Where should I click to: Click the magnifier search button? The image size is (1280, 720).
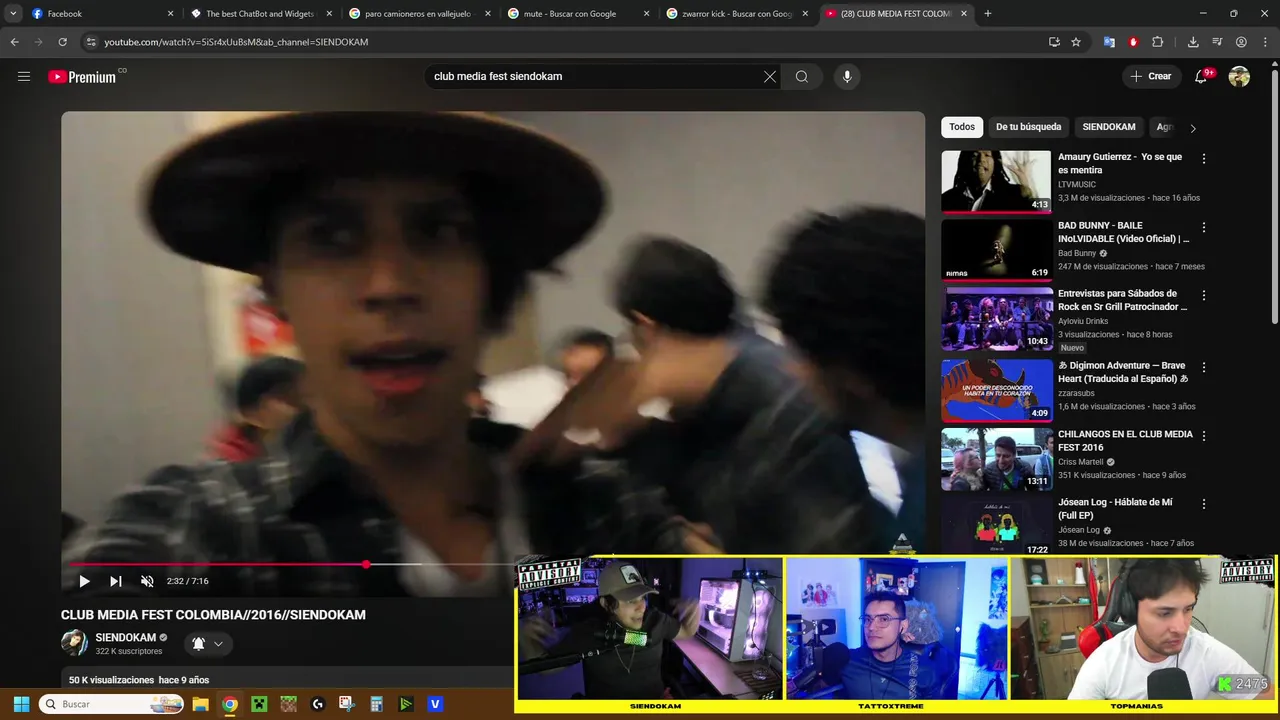pyautogui.click(x=802, y=76)
